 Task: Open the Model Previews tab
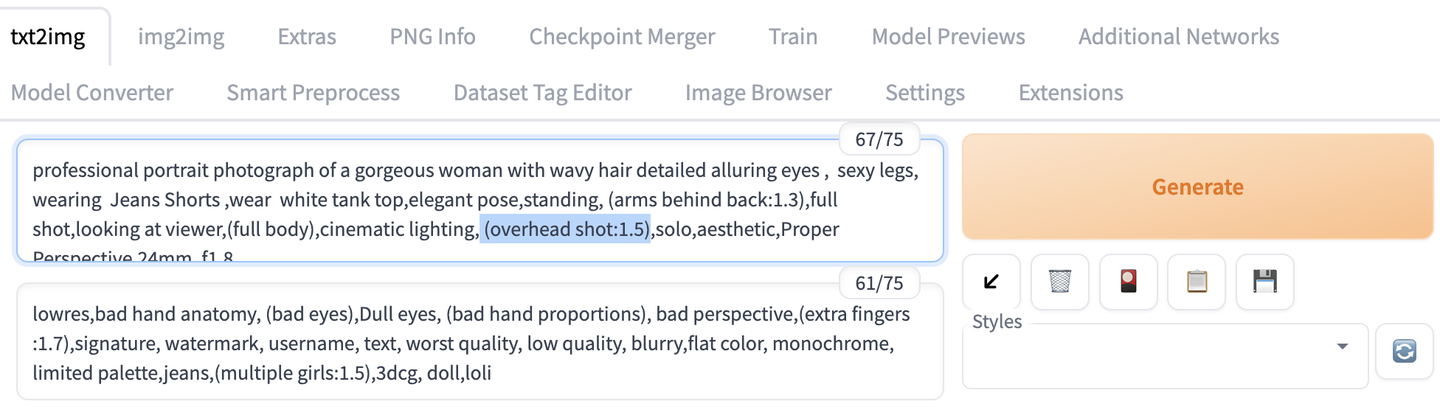tap(948, 37)
